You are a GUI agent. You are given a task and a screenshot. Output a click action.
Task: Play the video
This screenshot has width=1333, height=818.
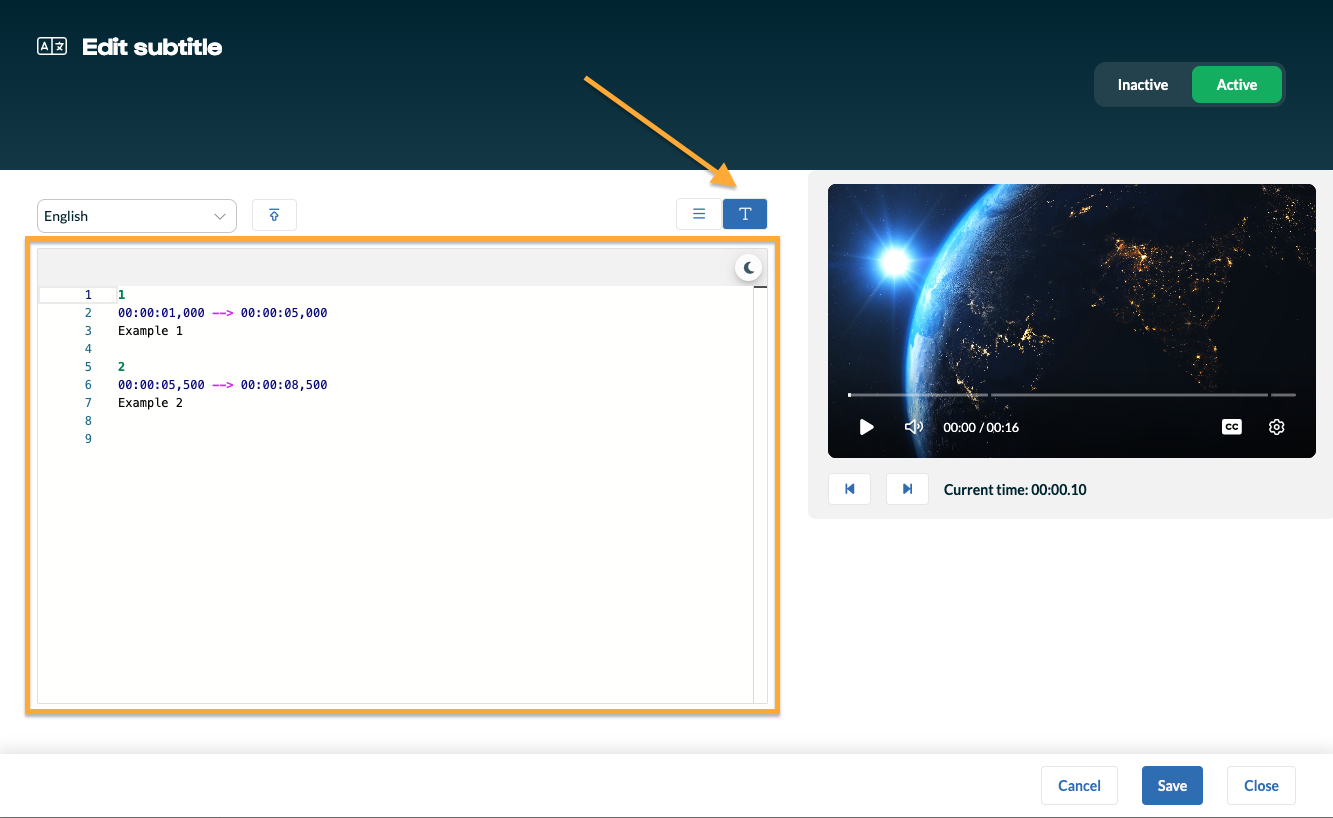pos(867,427)
